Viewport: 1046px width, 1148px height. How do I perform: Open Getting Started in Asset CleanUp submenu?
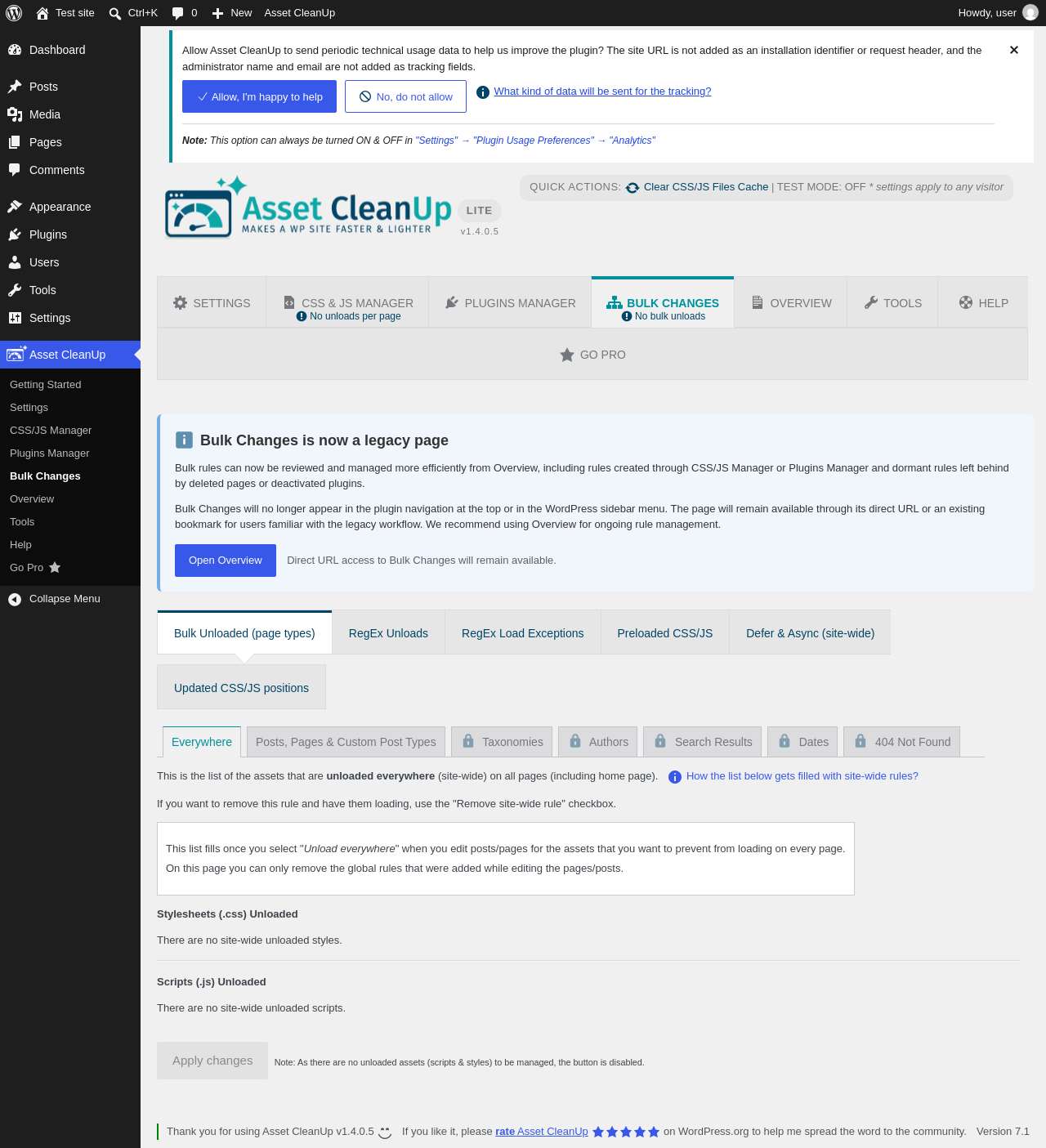(x=46, y=385)
